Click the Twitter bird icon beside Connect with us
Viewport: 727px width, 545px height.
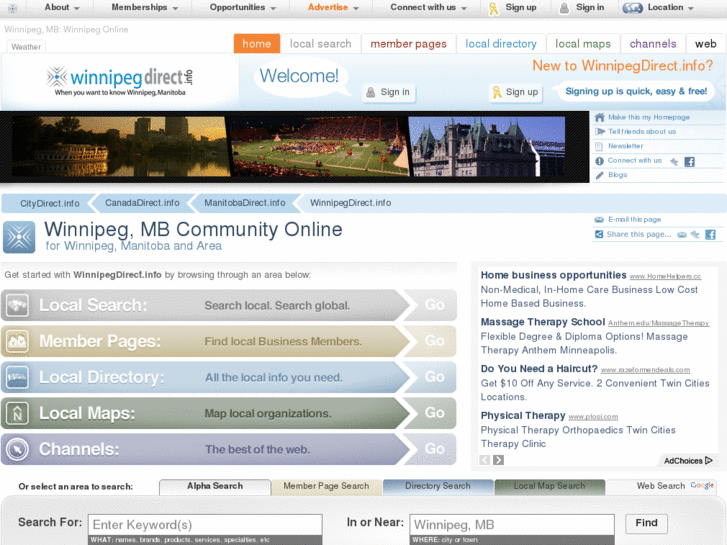674,161
